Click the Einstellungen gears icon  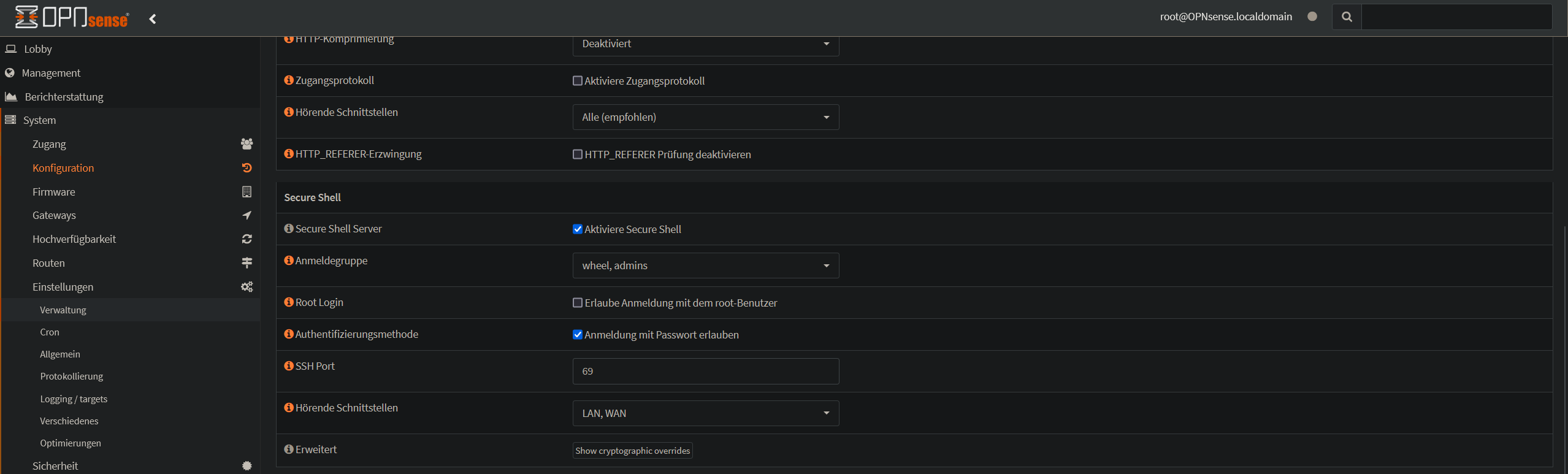[x=247, y=287]
